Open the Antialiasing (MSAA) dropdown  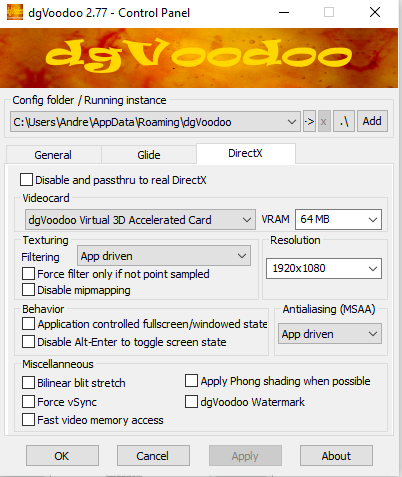point(330,334)
